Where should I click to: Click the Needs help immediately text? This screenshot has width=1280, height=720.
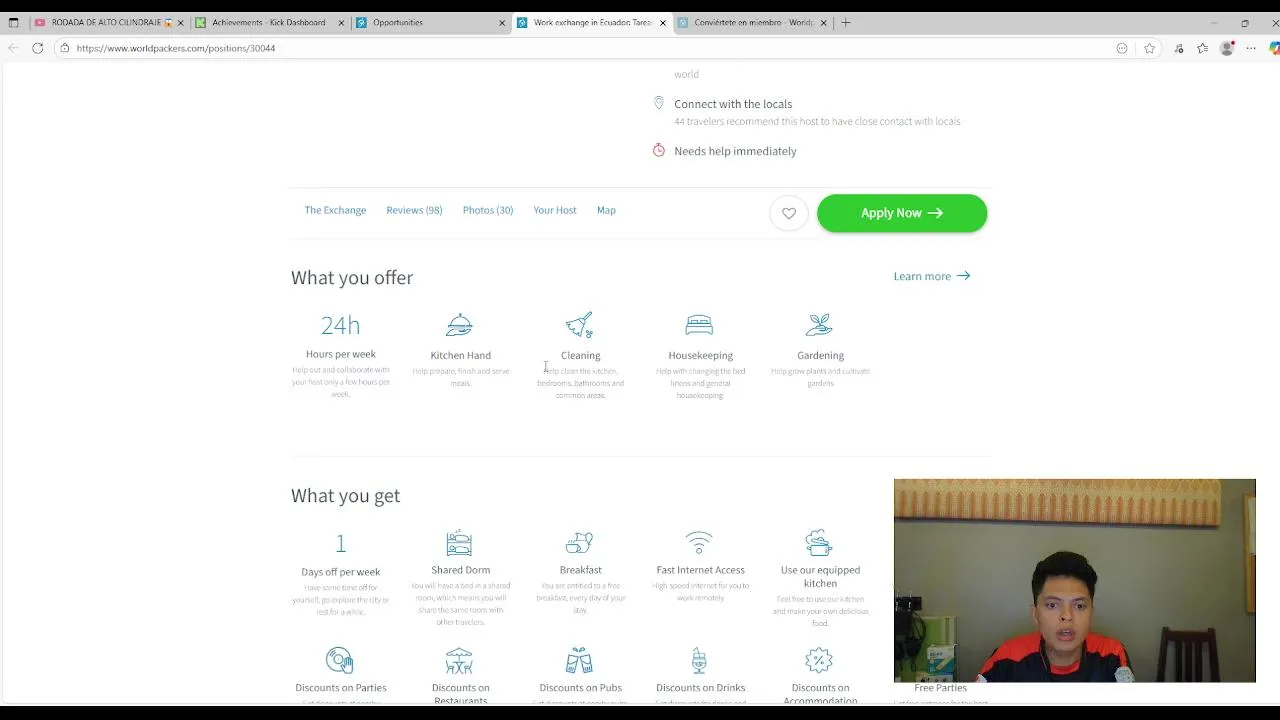click(735, 151)
